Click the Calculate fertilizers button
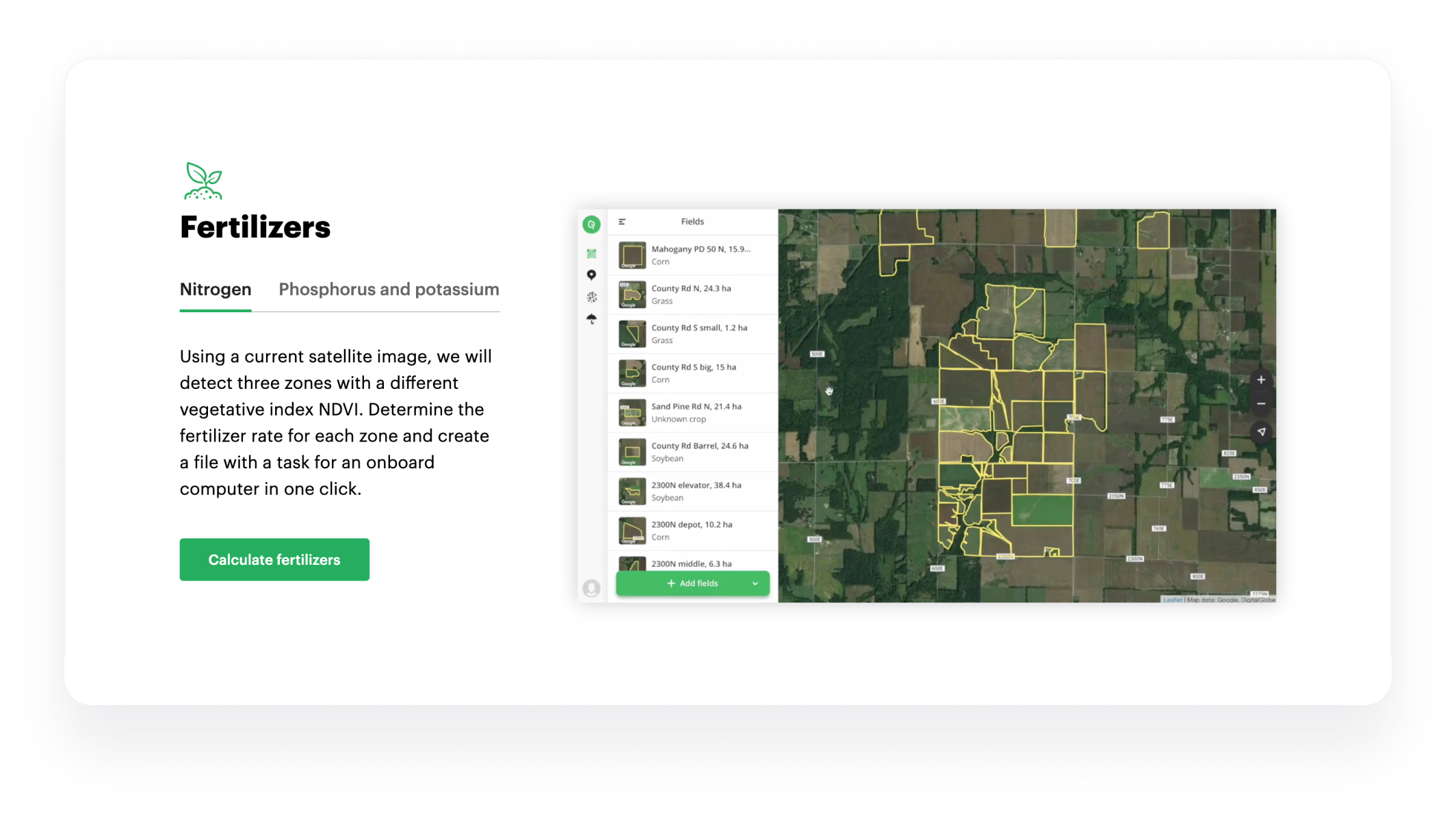The height and width of the screenshot is (814, 1456). coord(274,560)
